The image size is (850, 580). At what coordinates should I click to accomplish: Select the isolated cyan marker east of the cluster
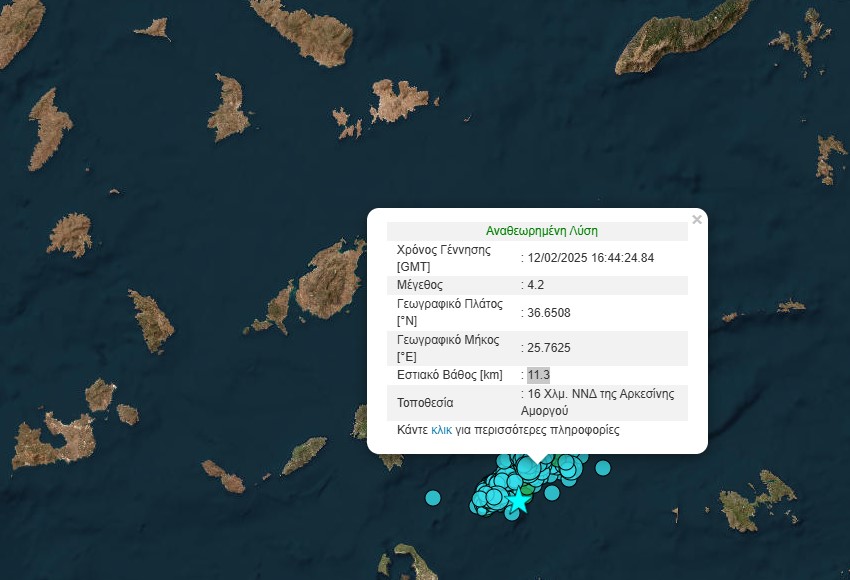coord(602,467)
